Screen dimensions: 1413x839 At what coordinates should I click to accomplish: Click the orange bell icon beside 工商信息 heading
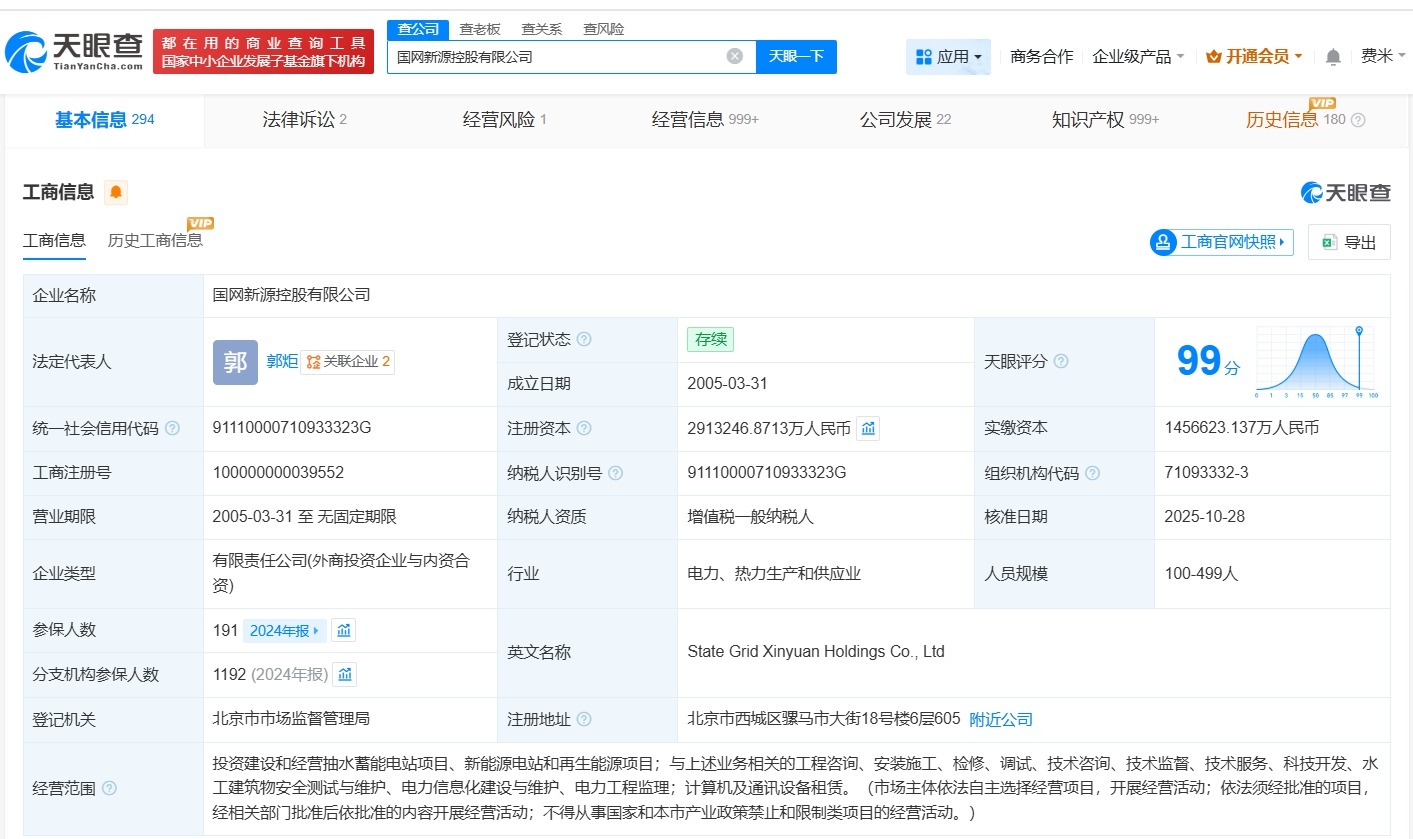click(116, 191)
